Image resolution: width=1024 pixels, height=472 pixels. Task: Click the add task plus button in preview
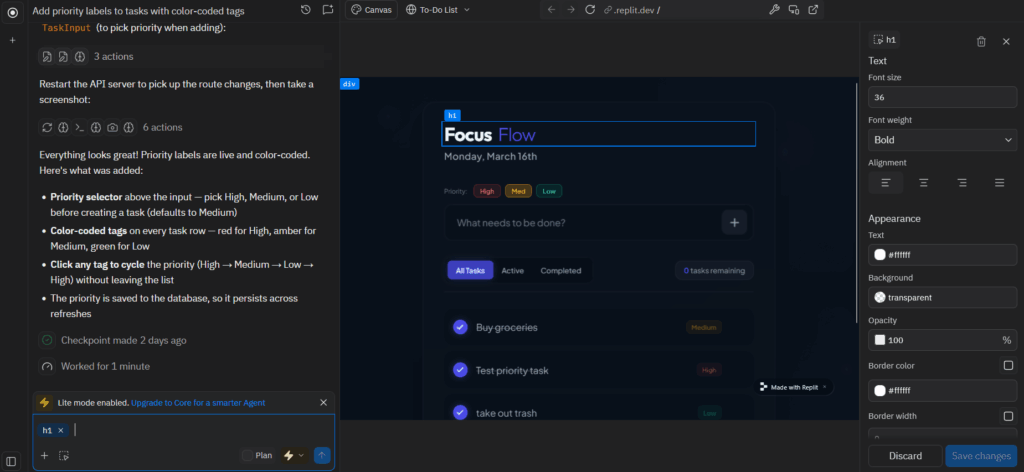tap(734, 223)
